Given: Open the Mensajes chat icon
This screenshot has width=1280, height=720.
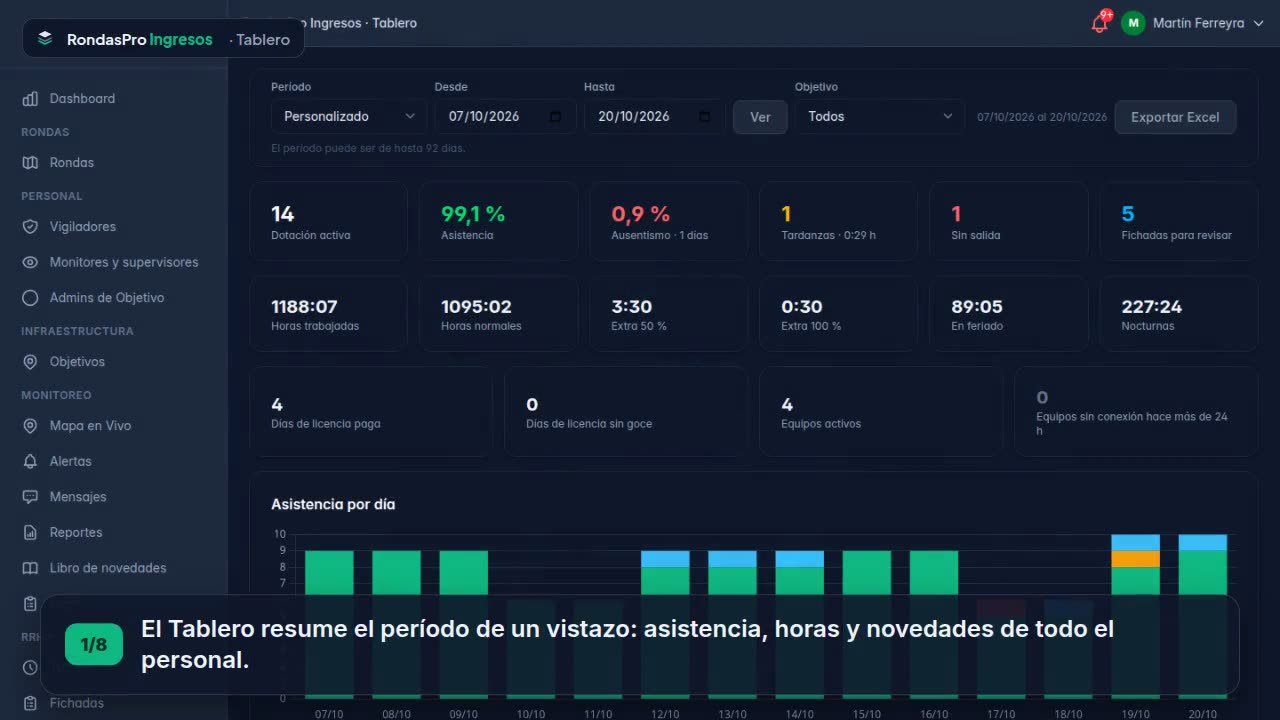Looking at the screenshot, I should click(30, 497).
